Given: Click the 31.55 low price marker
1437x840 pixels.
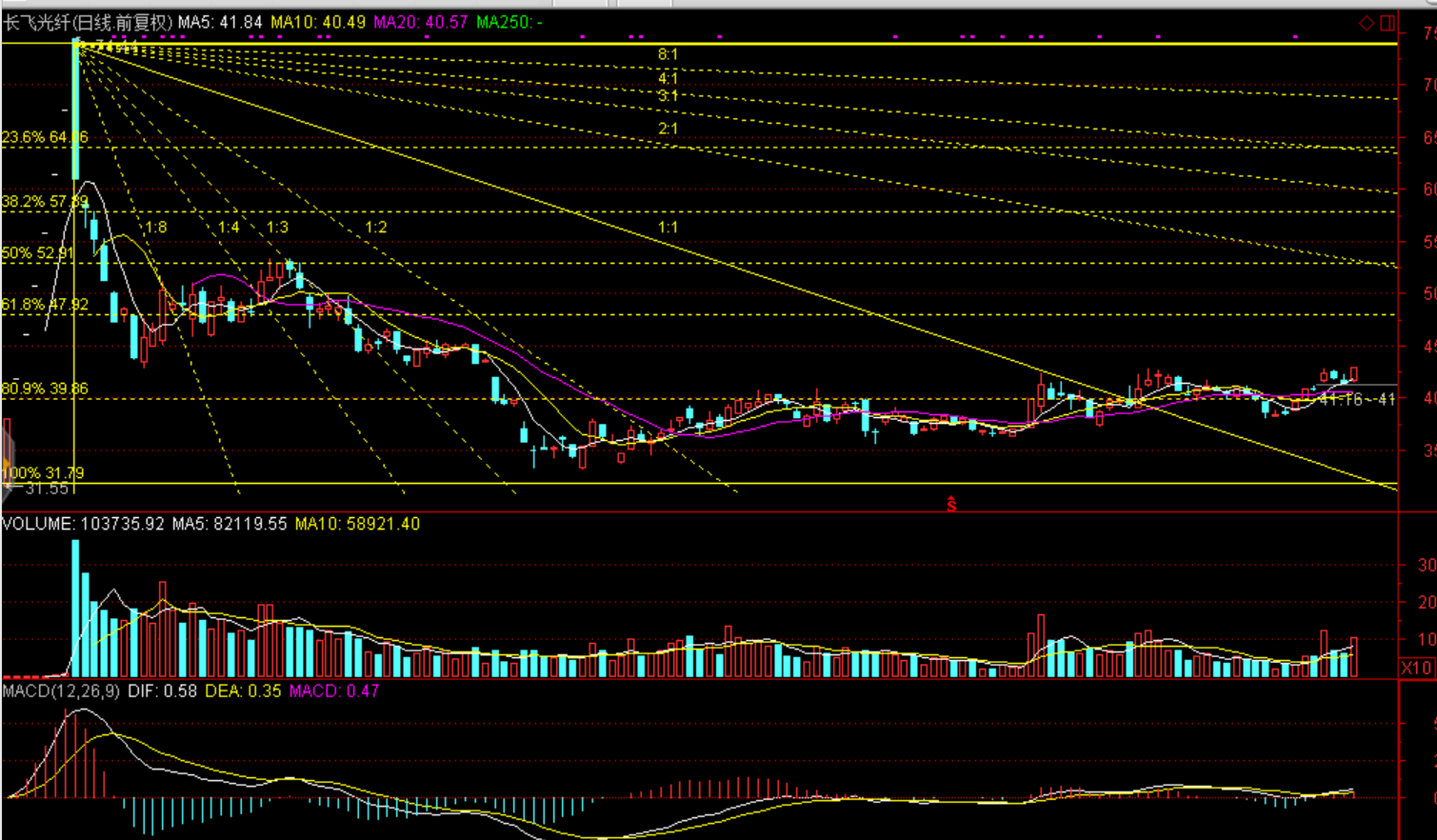Looking at the screenshot, I should click(45, 489).
